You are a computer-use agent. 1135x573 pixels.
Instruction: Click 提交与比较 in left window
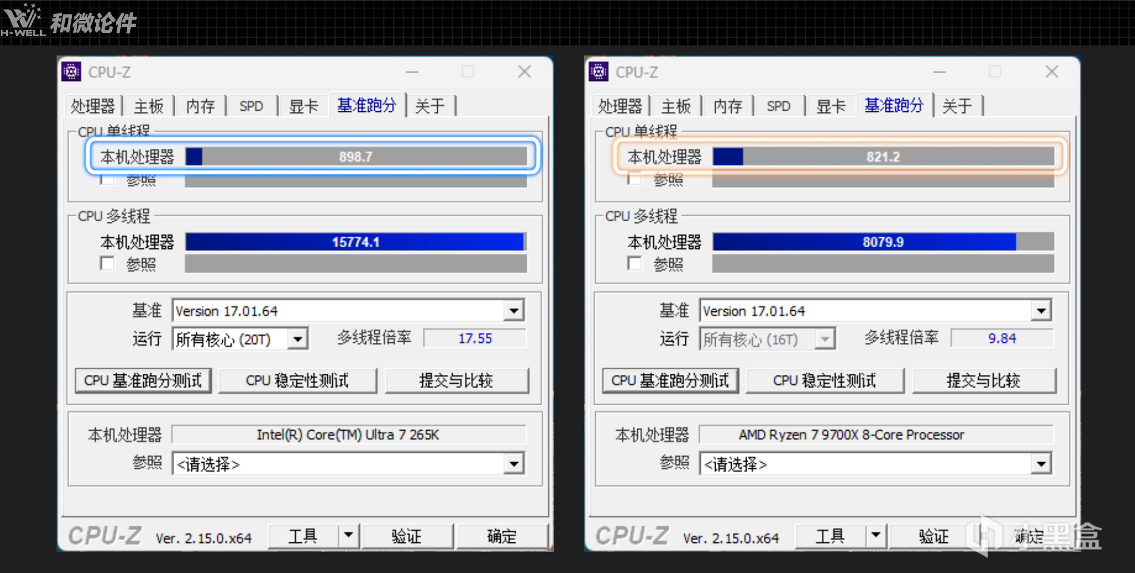click(457, 381)
